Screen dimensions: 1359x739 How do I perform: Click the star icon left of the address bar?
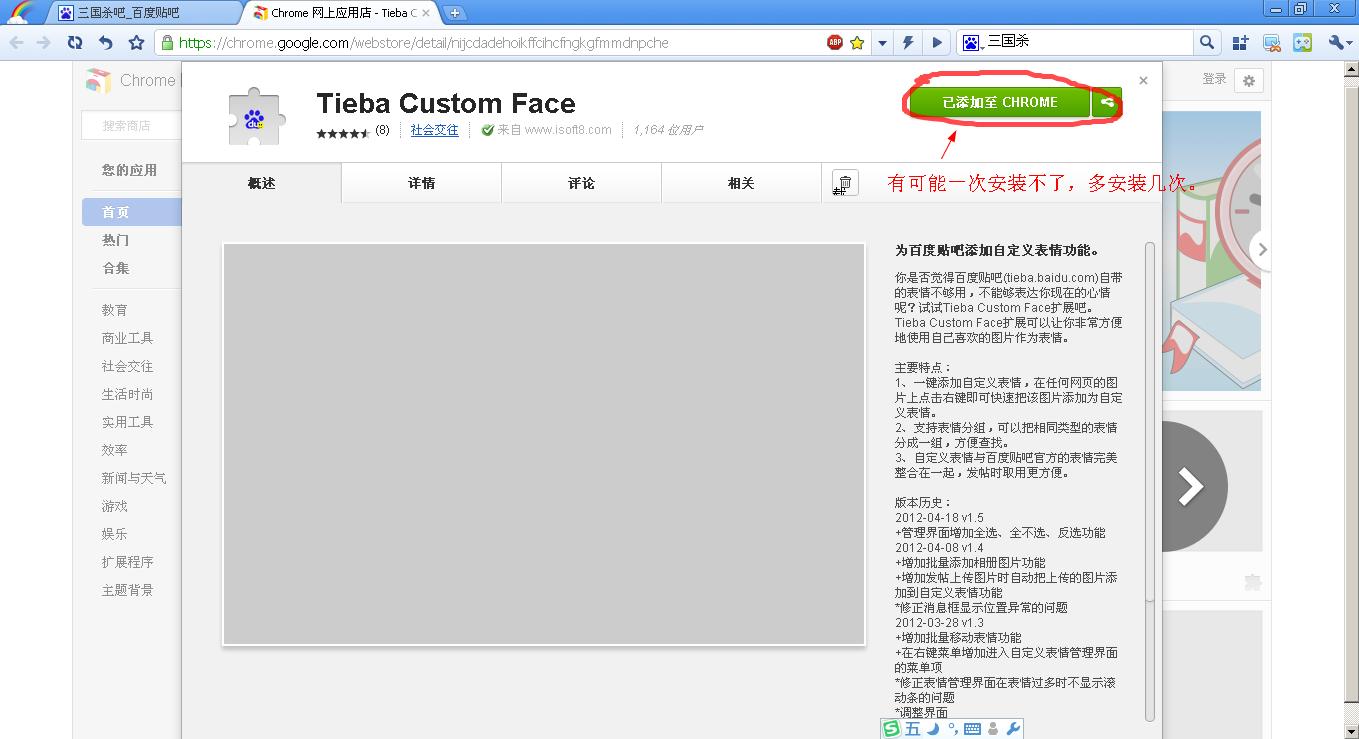[x=137, y=42]
